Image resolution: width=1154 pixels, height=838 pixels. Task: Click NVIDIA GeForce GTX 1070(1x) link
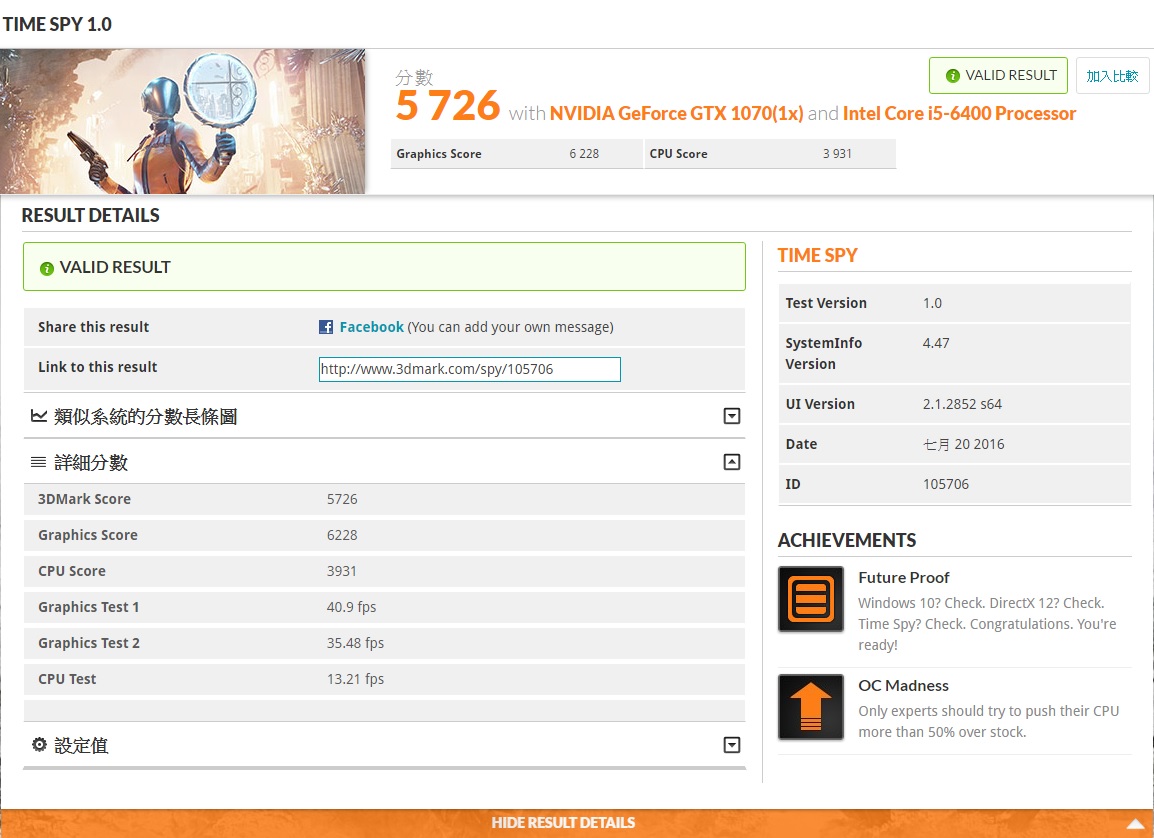pos(676,113)
